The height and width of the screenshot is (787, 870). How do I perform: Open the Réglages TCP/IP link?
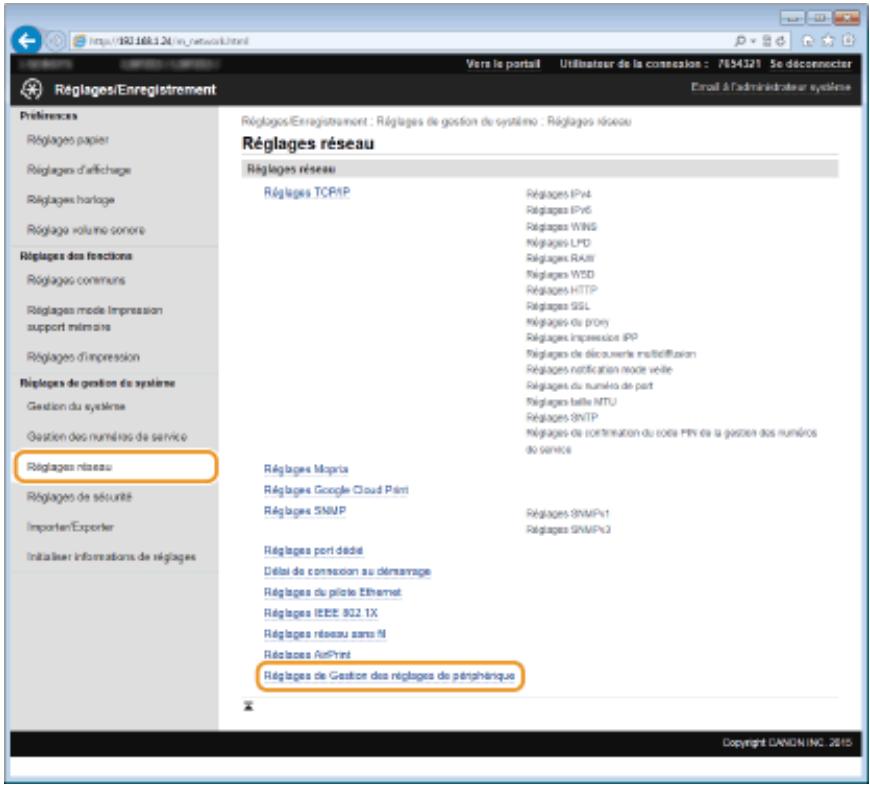307,192
